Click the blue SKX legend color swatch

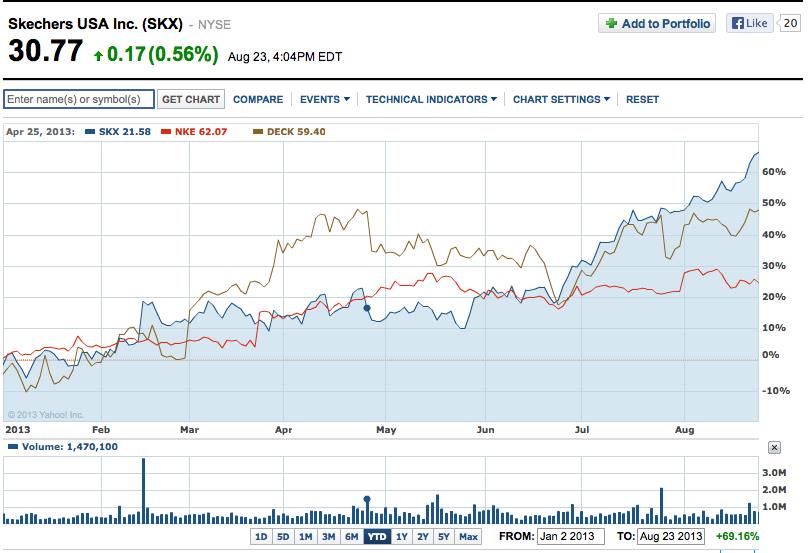click(89, 132)
